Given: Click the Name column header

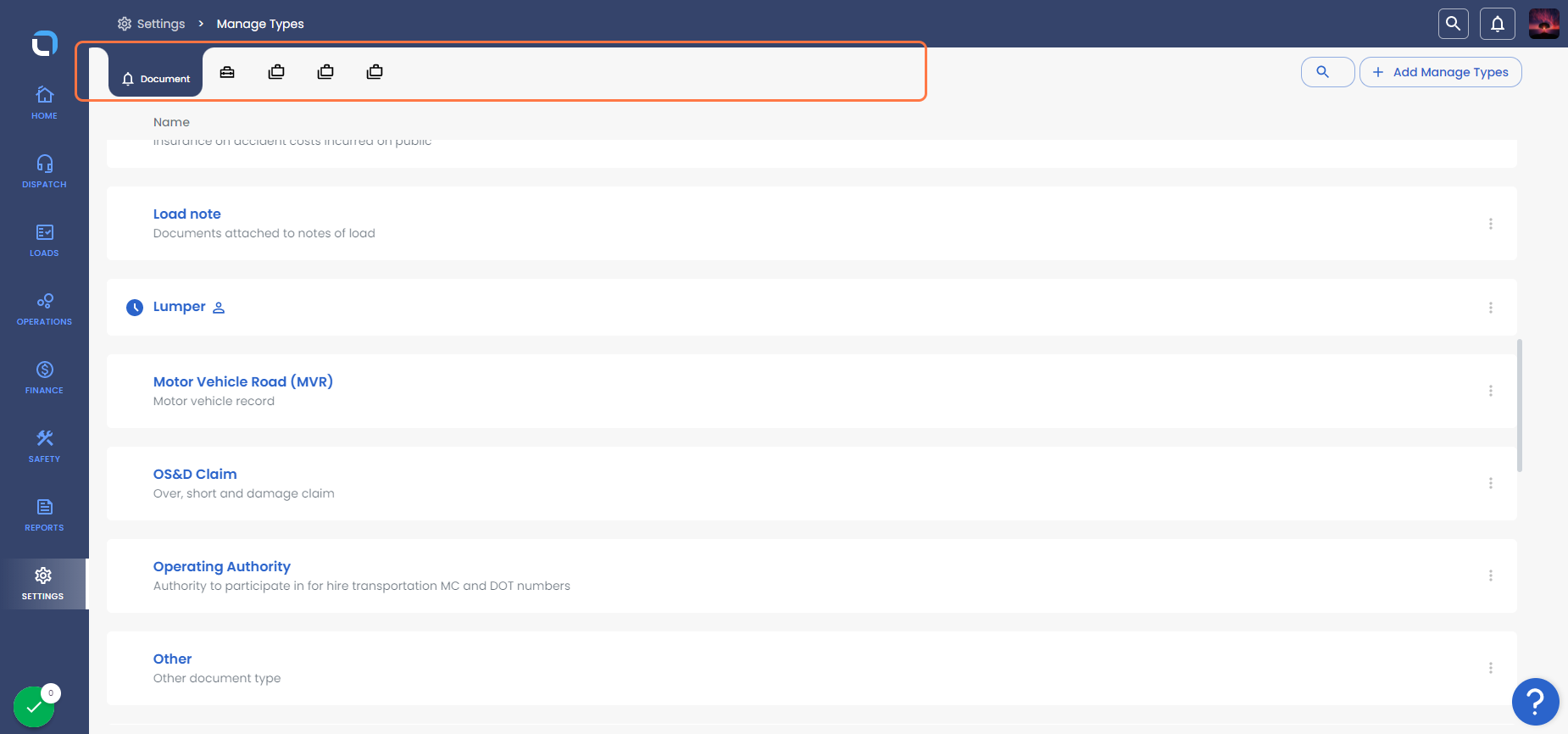Looking at the screenshot, I should click(171, 122).
